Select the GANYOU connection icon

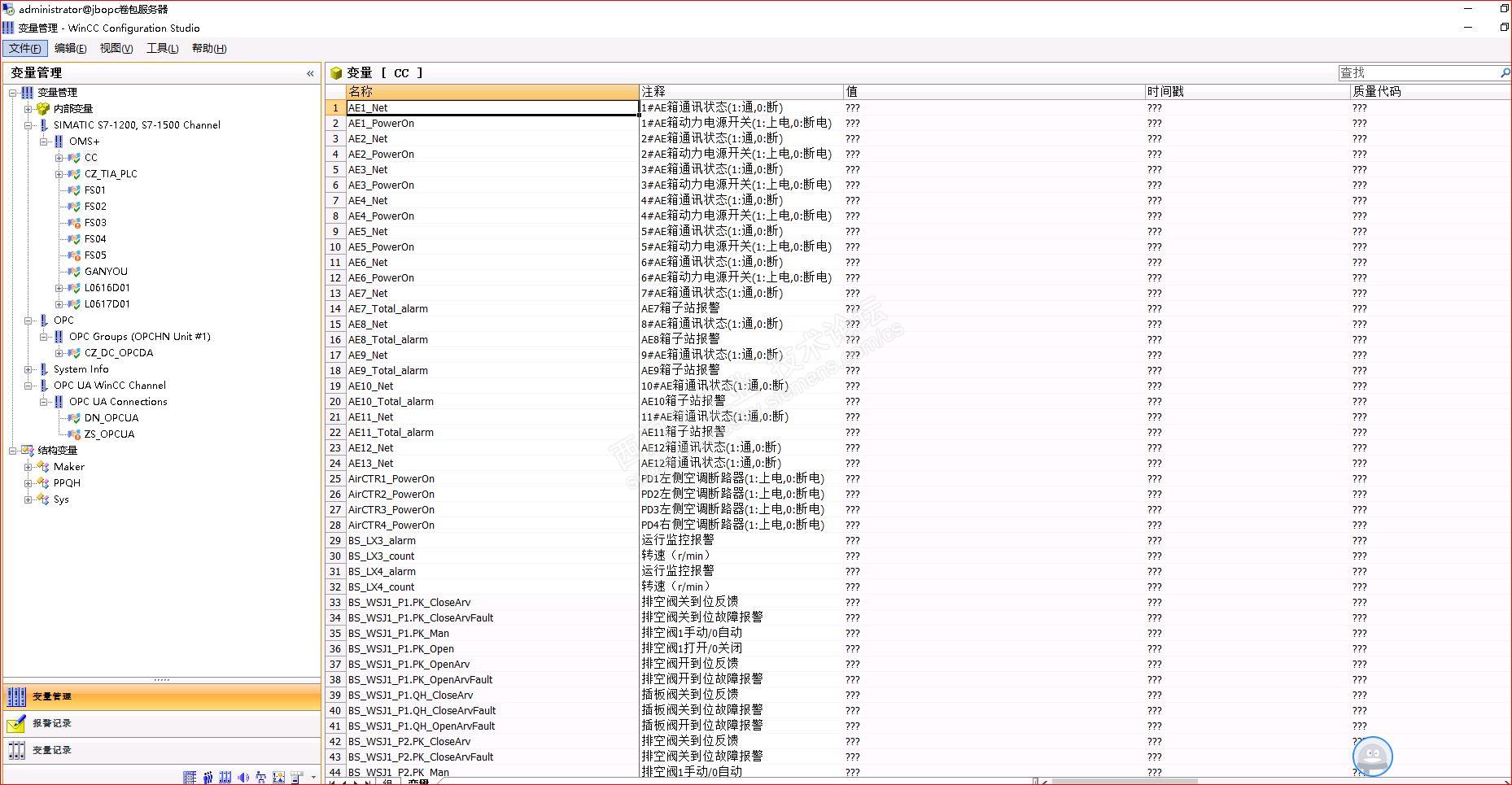74,272
